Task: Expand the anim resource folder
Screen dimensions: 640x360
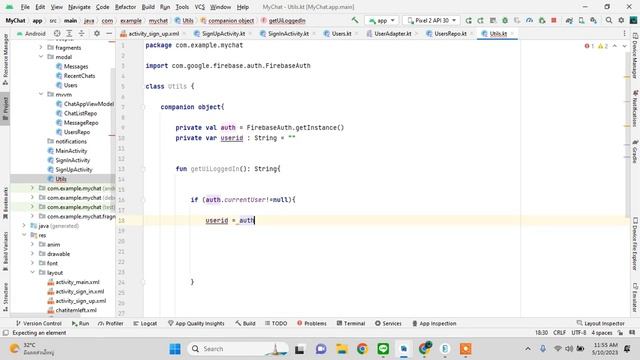Action: coord(32,244)
